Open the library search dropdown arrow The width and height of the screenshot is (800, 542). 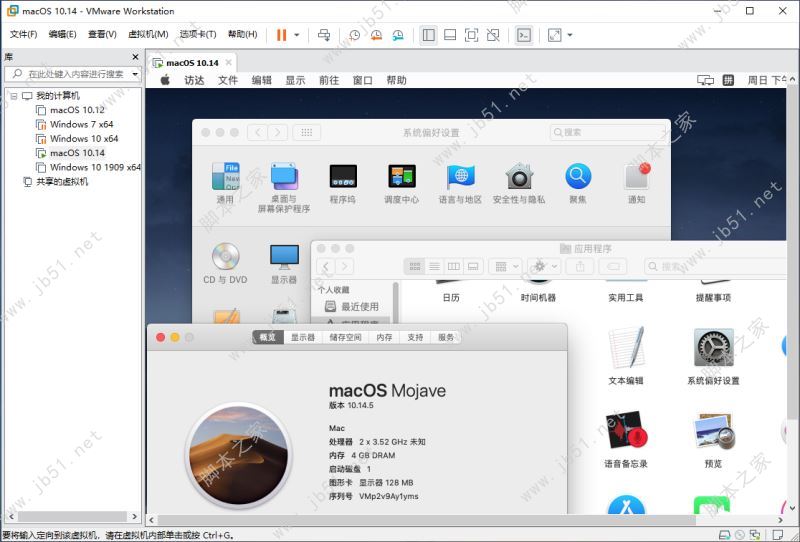click(135, 74)
